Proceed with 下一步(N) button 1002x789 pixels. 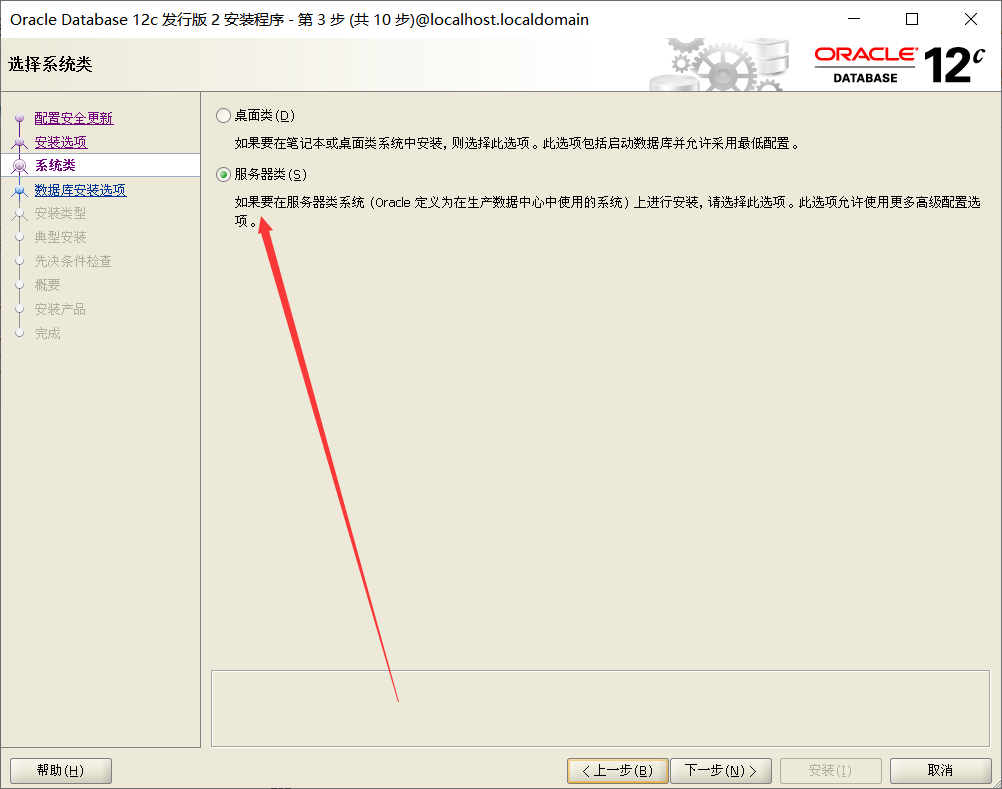721,770
